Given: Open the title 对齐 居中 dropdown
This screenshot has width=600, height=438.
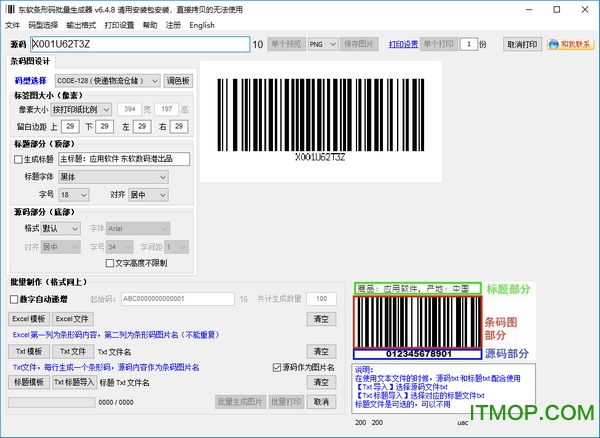Looking at the screenshot, I should point(148,195).
